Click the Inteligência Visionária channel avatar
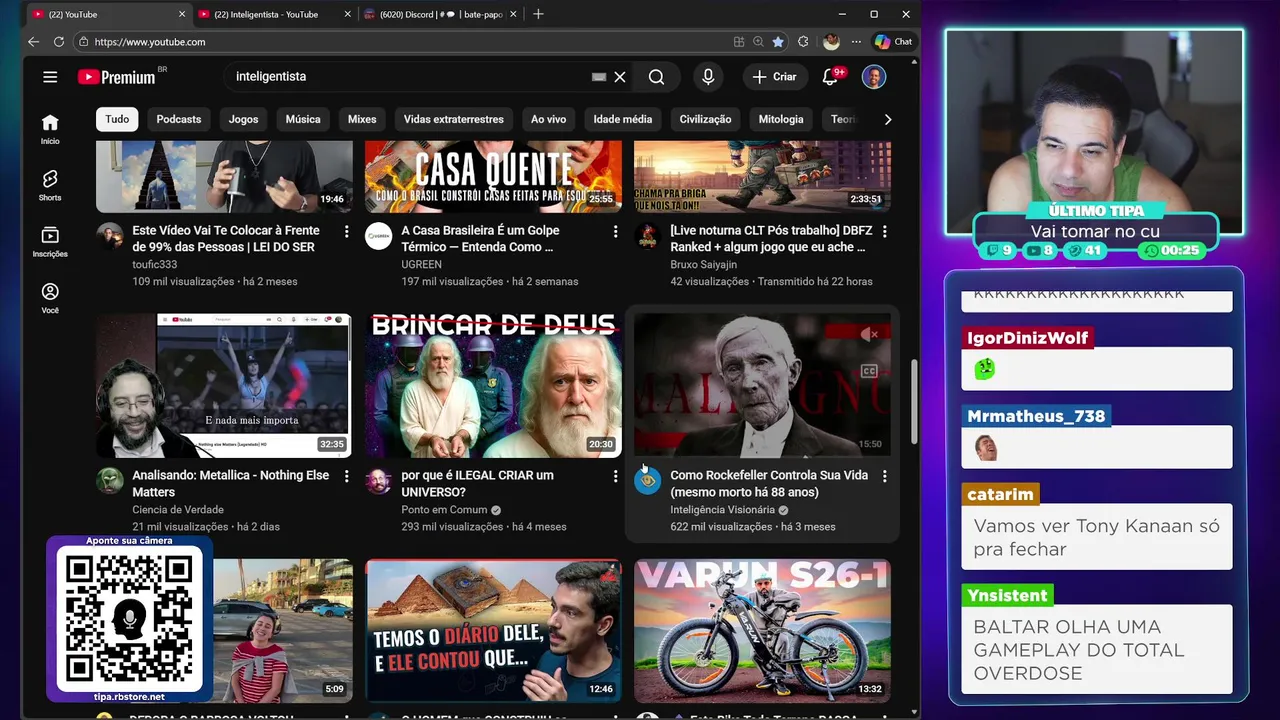The height and width of the screenshot is (720, 1280). tap(648, 481)
